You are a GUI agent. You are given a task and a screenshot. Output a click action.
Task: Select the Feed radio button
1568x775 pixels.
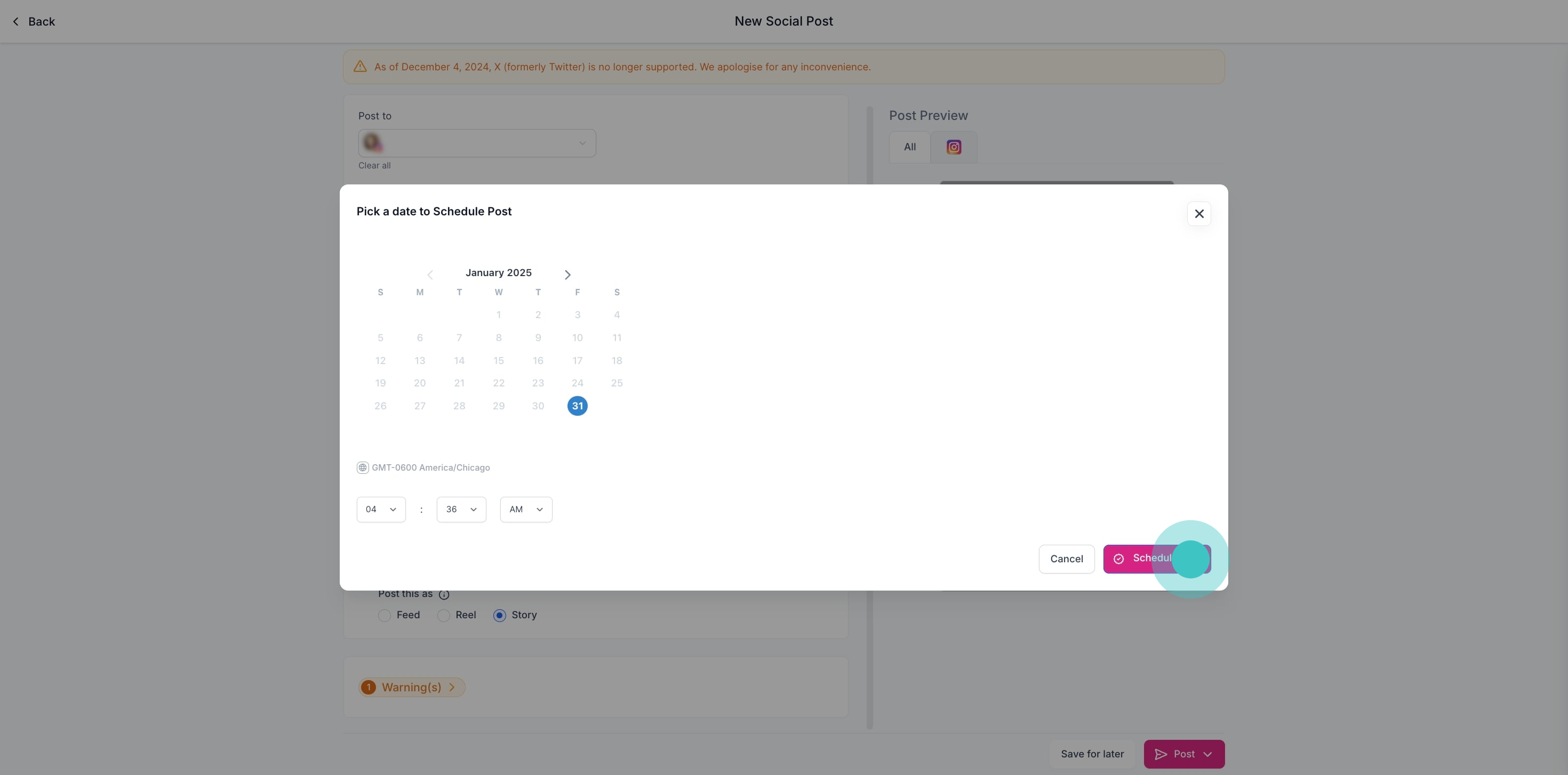coord(384,616)
